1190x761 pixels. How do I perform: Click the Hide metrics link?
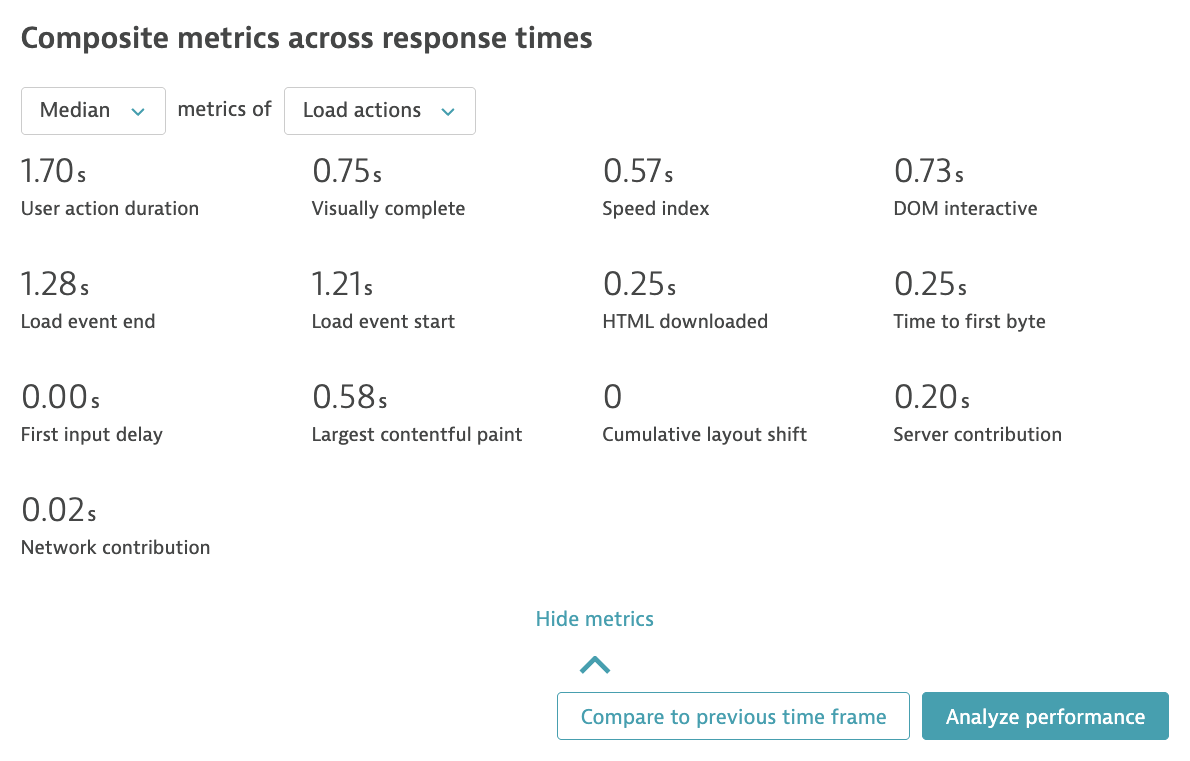(594, 618)
